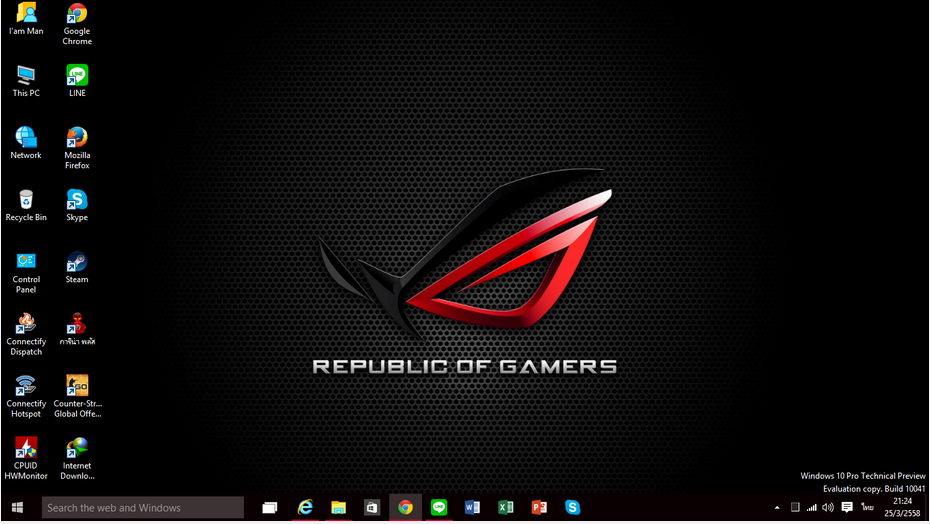The width and height of the screenshot is (930, 524).
Task: Launch Counter-Strike Global Offensive shortcut
Action: tap(77, 396)
